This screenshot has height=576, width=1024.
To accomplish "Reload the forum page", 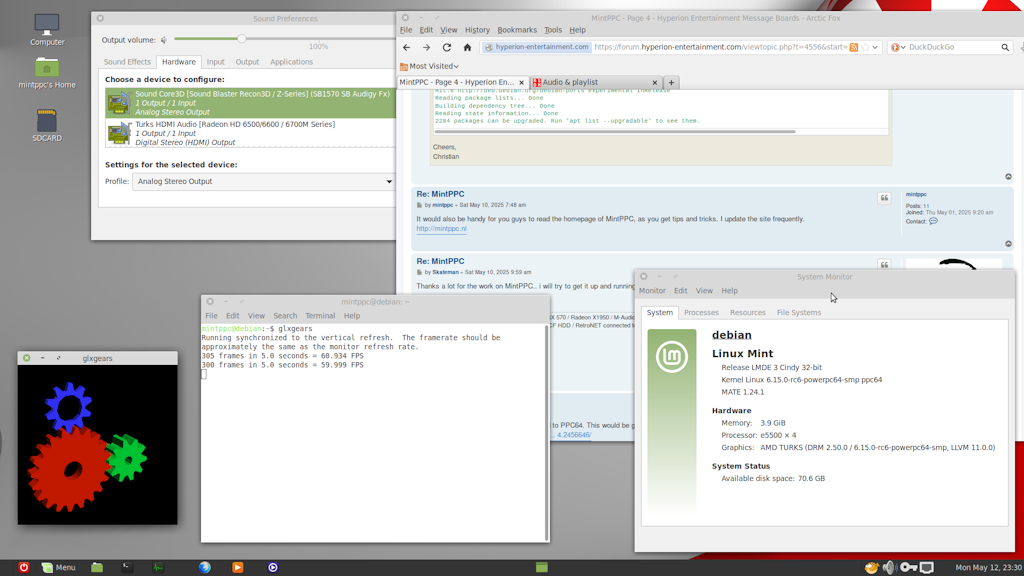I will pos(447,47).
